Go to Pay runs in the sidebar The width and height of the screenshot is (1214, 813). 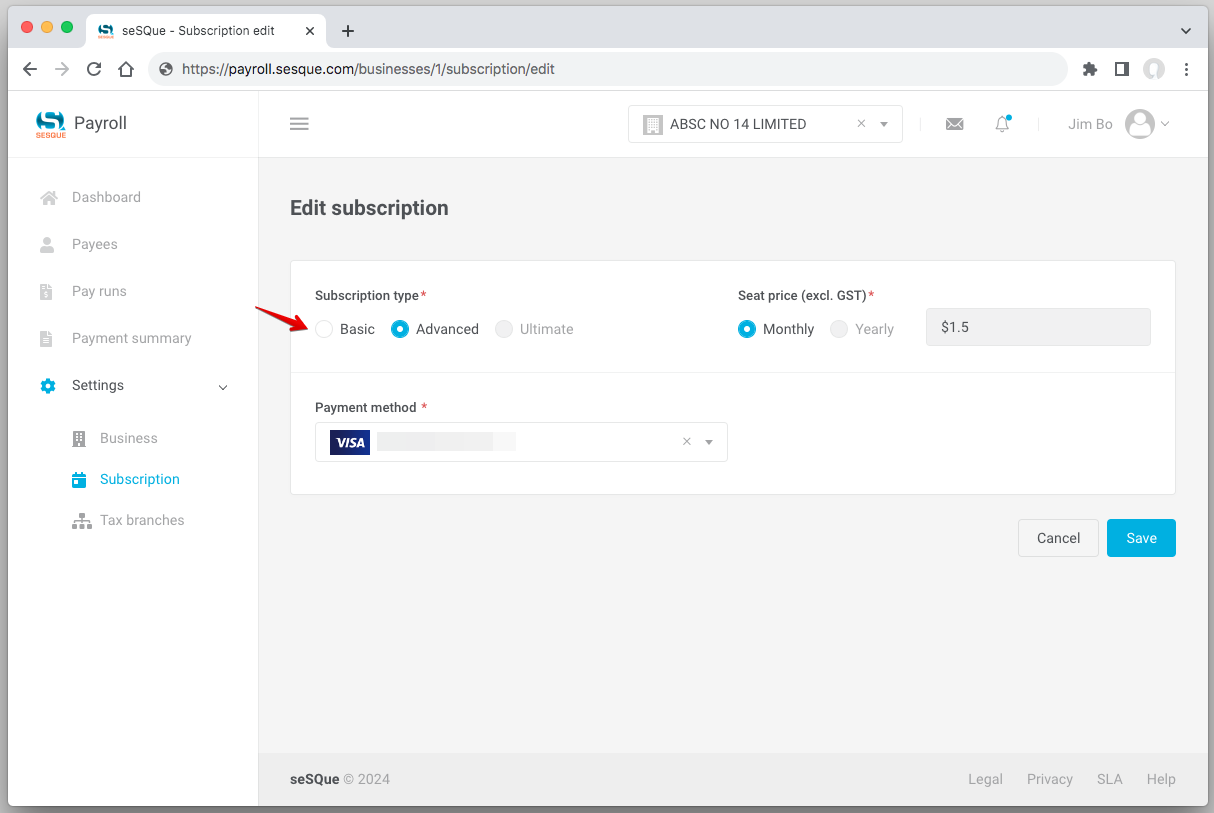tap(99, 291)
